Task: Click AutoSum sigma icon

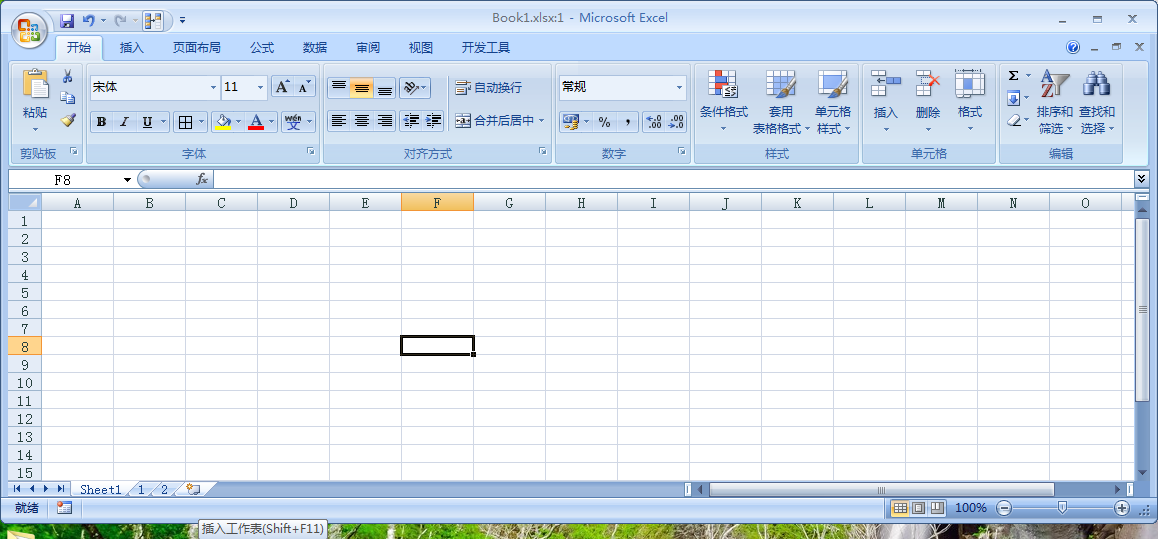Action: click(x=1013, y=76)
